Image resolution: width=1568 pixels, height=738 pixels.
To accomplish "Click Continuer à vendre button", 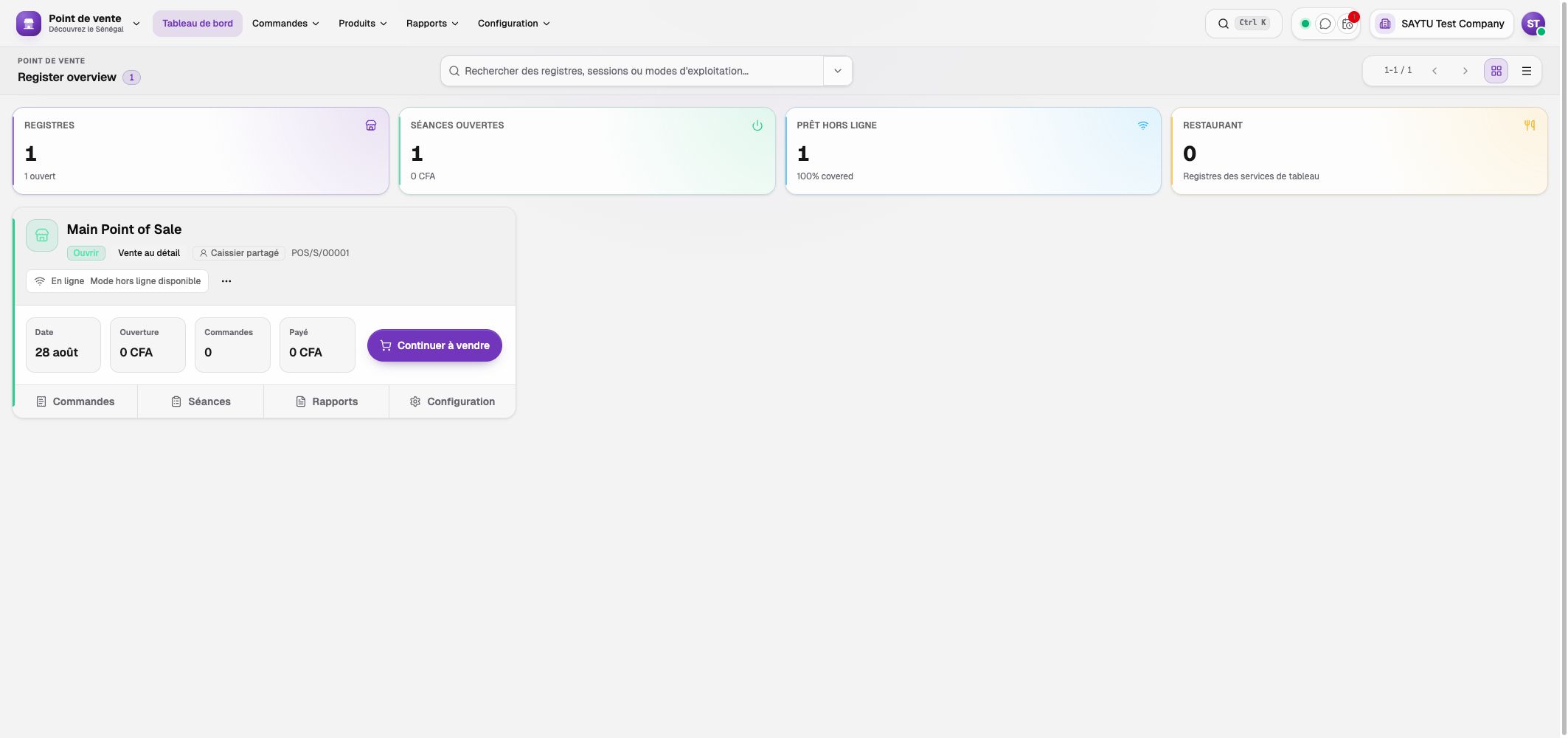I will (434, 345).
